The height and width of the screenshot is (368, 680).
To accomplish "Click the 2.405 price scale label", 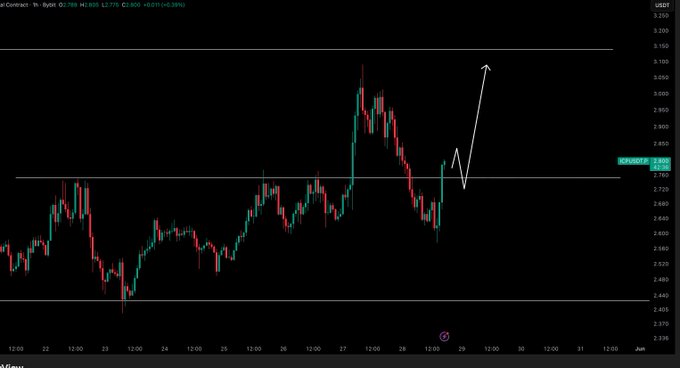I will pyautogui.click(x=660, y=309).
